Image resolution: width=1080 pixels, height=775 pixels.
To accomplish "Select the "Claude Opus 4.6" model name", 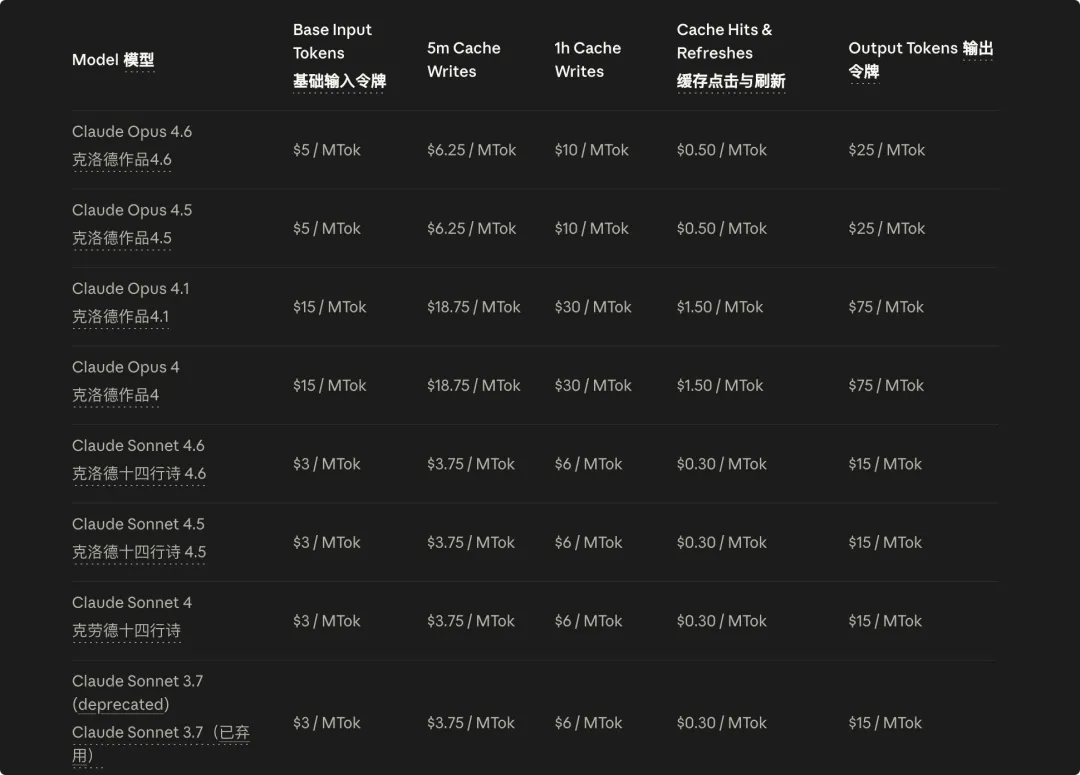I will tap(132, 132).
